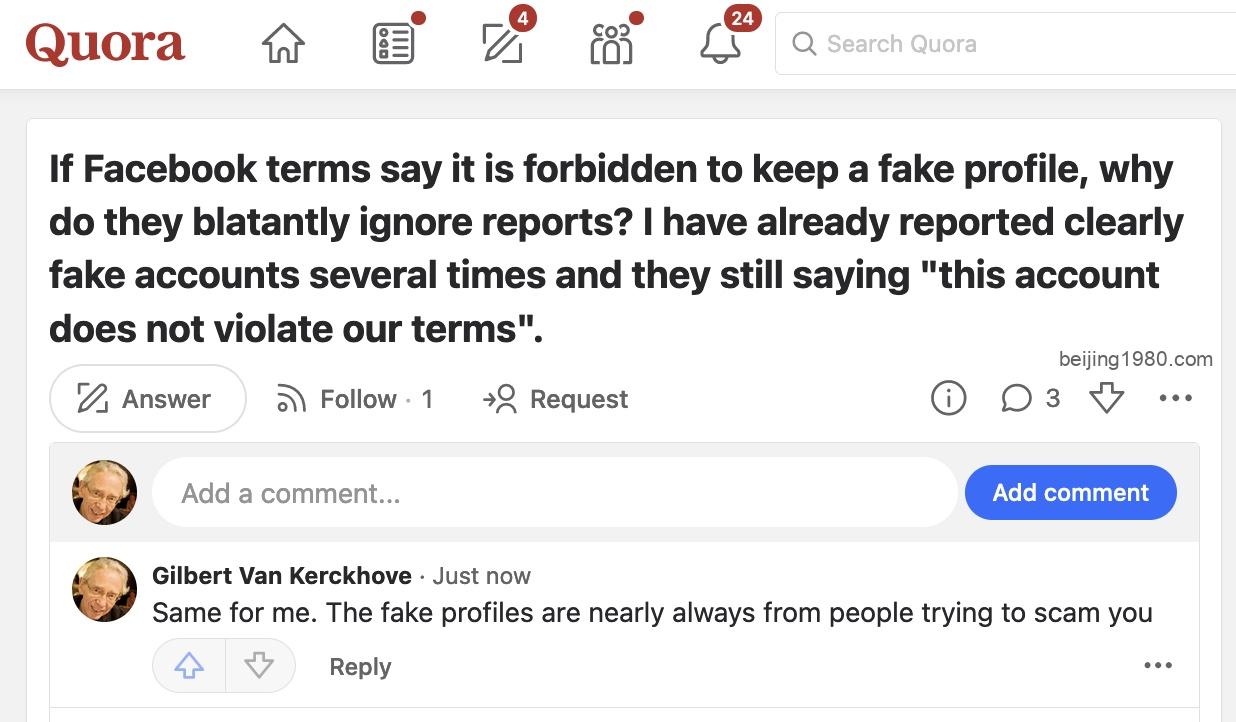
Task: Open the Answer pencil icon in navbar
Action: 502,44
